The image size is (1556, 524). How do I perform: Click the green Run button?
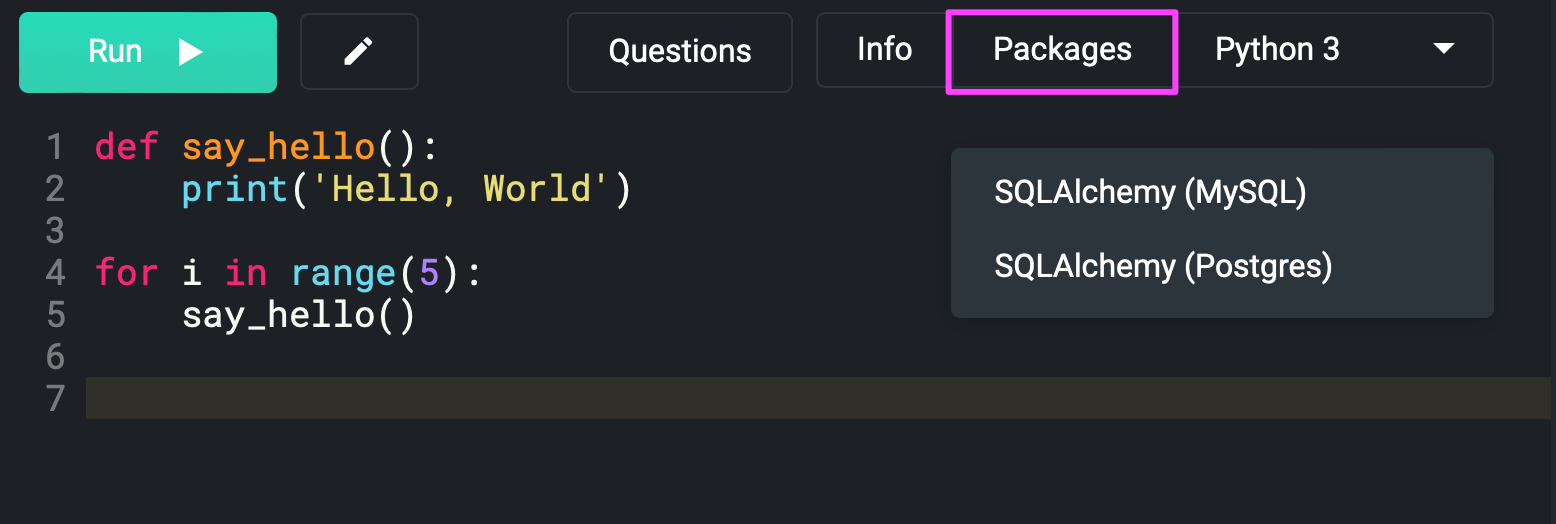(148, 52)
